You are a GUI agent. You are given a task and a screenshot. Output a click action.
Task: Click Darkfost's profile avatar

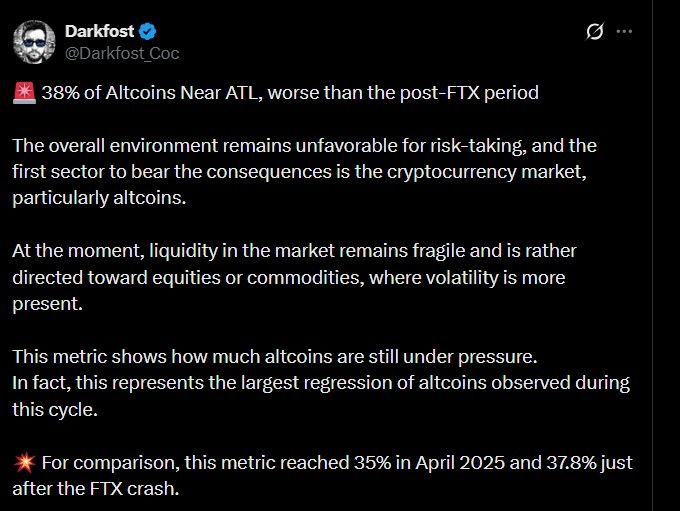(34, 41)
